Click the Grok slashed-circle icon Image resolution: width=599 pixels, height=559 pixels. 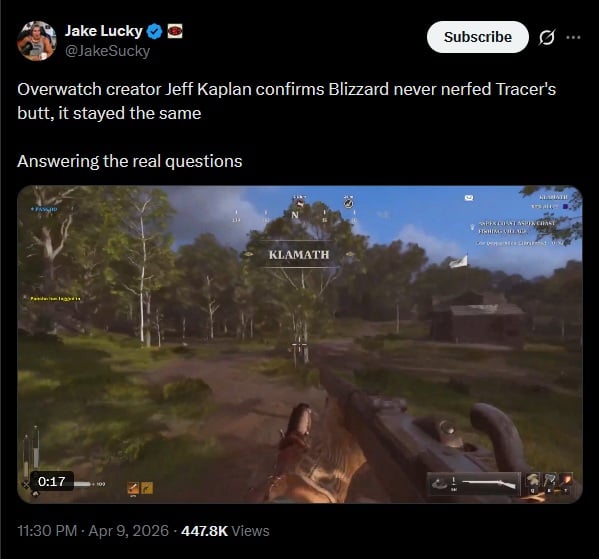click(x=547, y=37)
